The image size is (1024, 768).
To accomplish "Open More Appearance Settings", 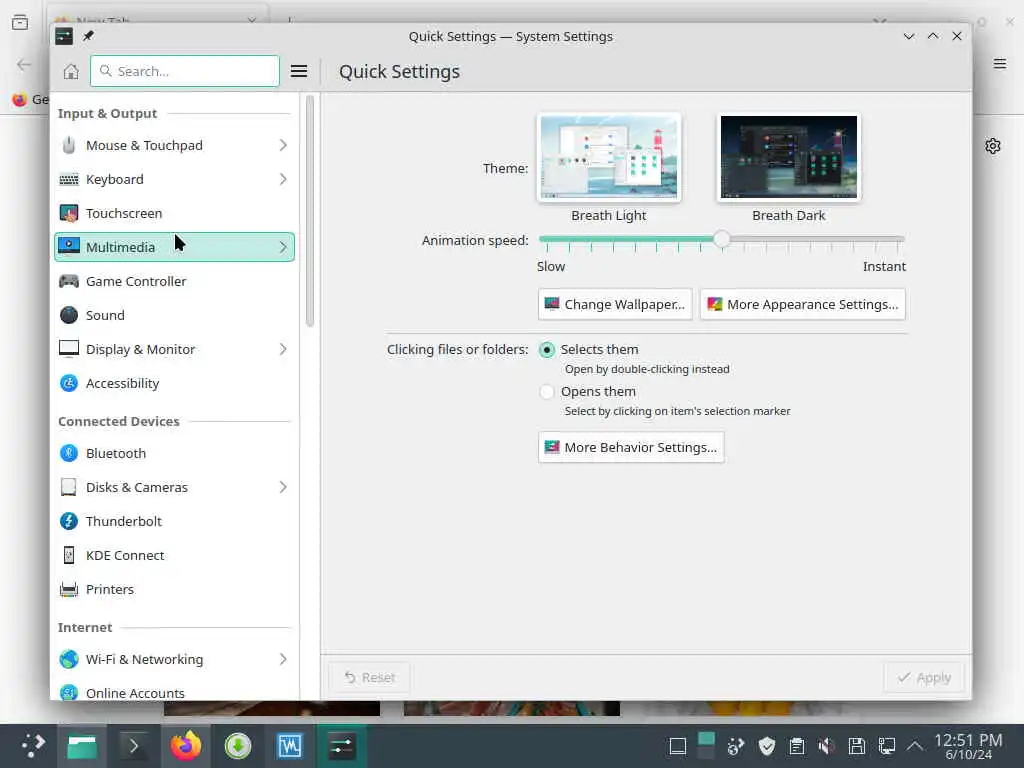I will (x=803, y=304).
